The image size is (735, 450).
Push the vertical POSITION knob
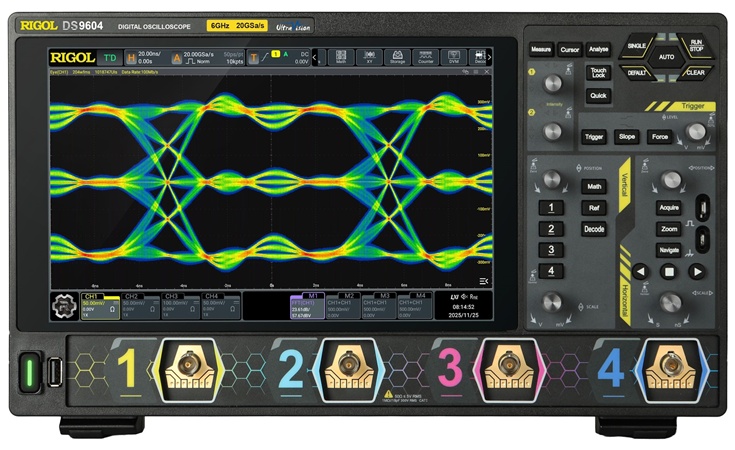[x=552, y=179]
